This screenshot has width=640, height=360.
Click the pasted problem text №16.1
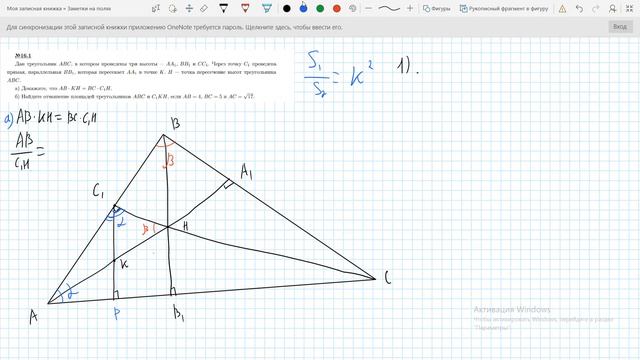(x=142, y=76)
